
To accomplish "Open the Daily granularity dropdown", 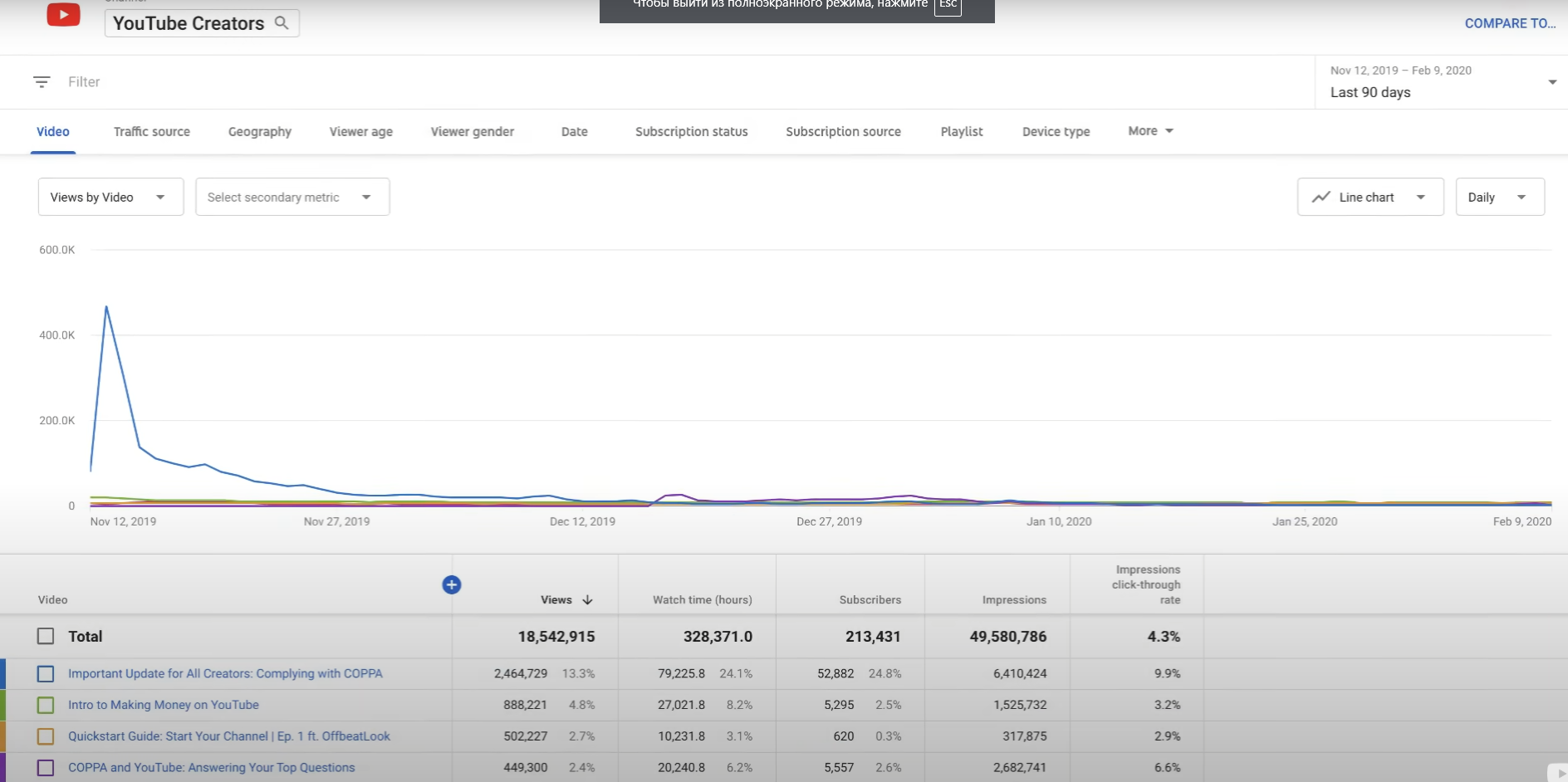I will [1499, 198].
